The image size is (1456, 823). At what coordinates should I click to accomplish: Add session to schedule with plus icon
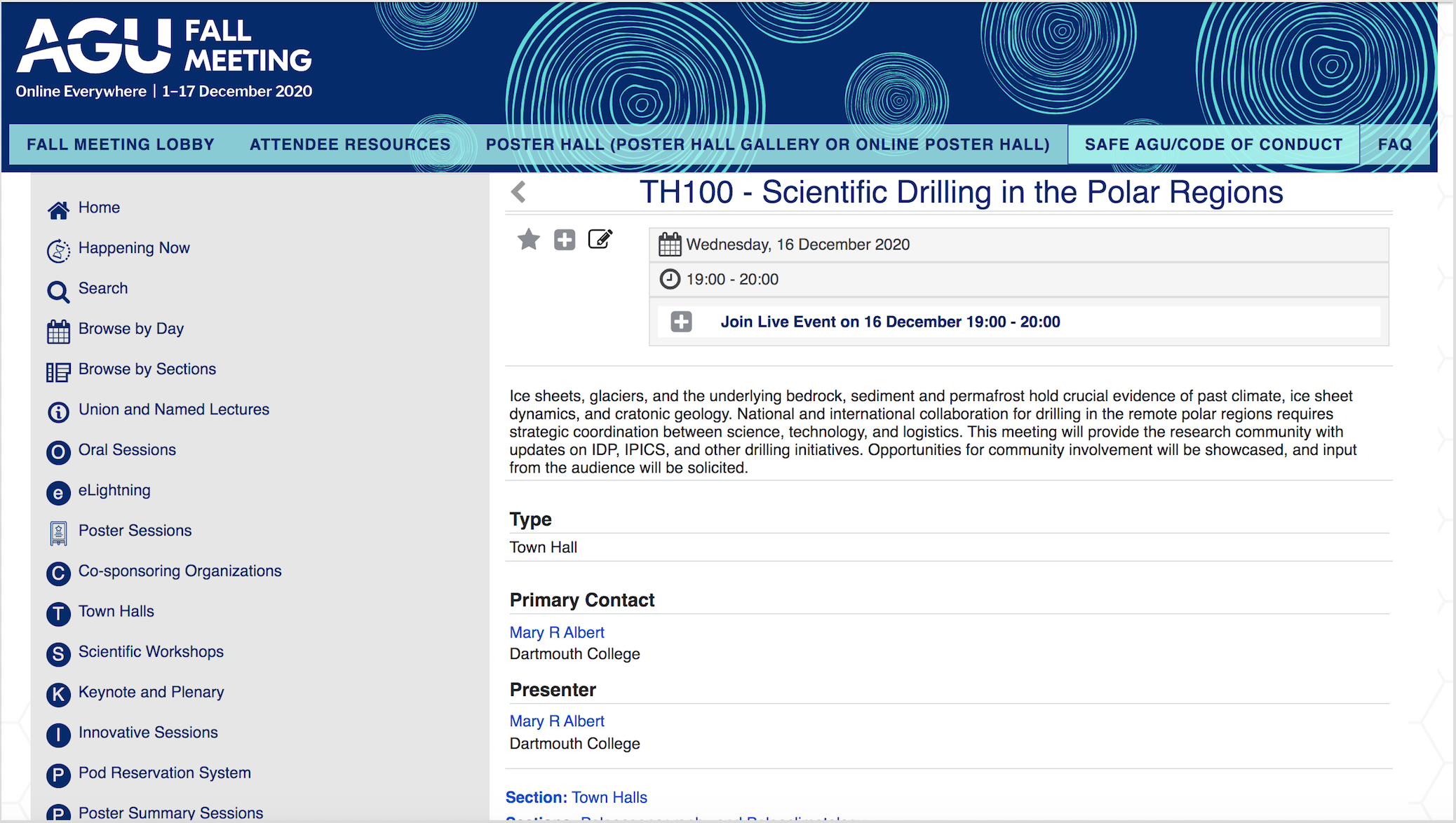[x=565, y=240]
